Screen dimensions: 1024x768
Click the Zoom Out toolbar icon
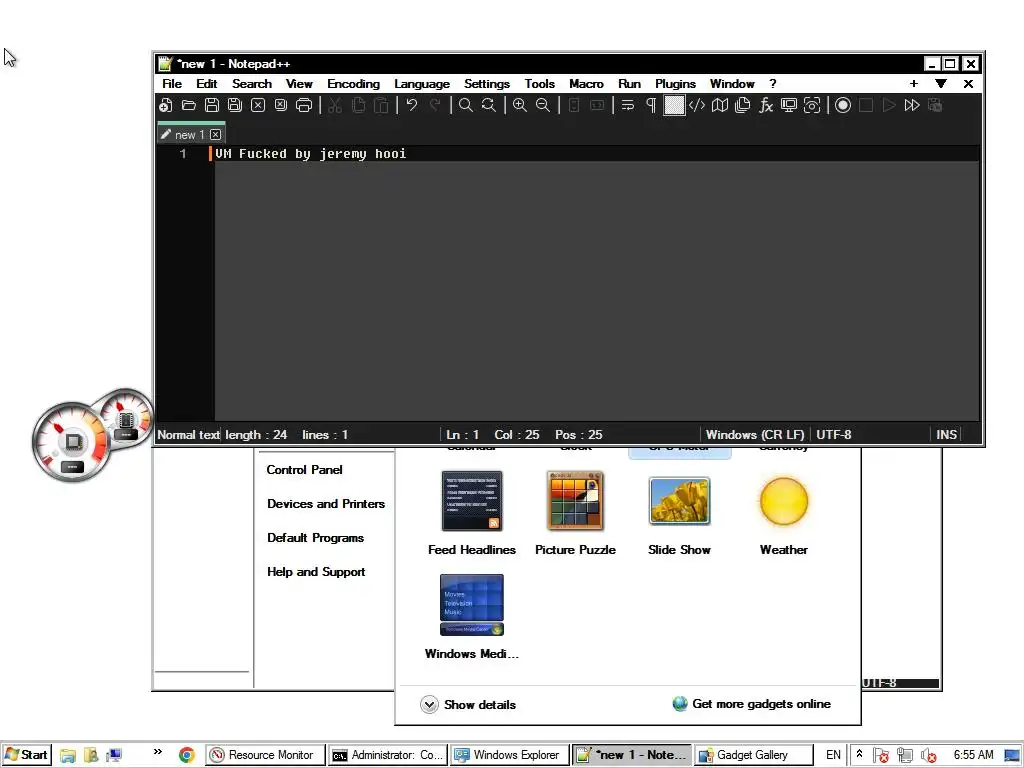[x=543, y=105]
